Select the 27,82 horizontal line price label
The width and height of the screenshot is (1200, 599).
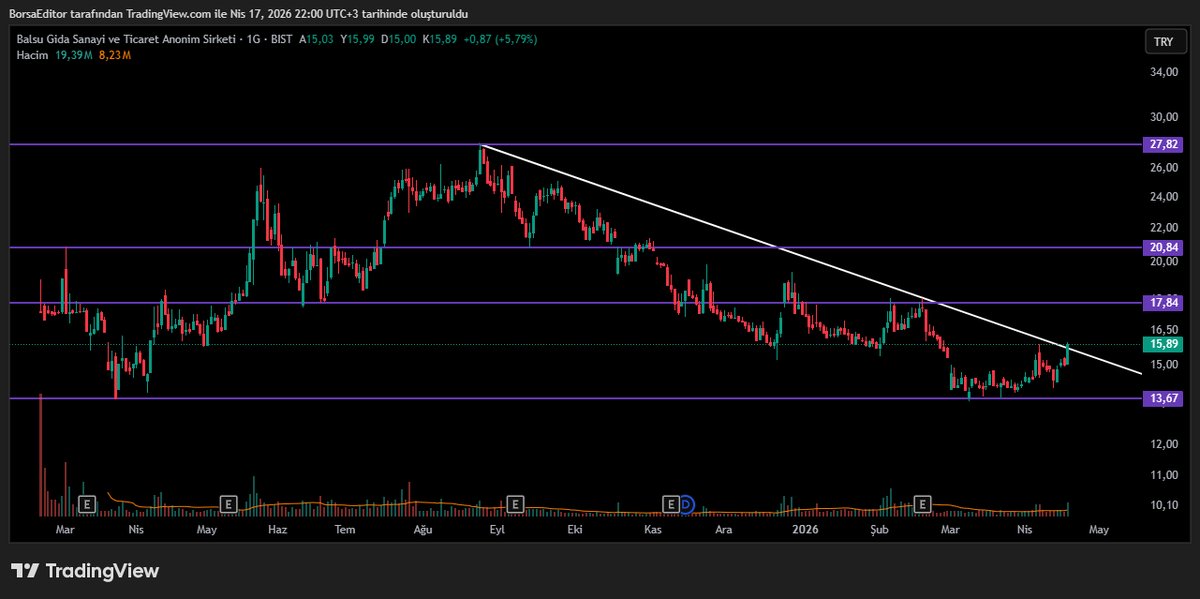(x=1164, y=144)
